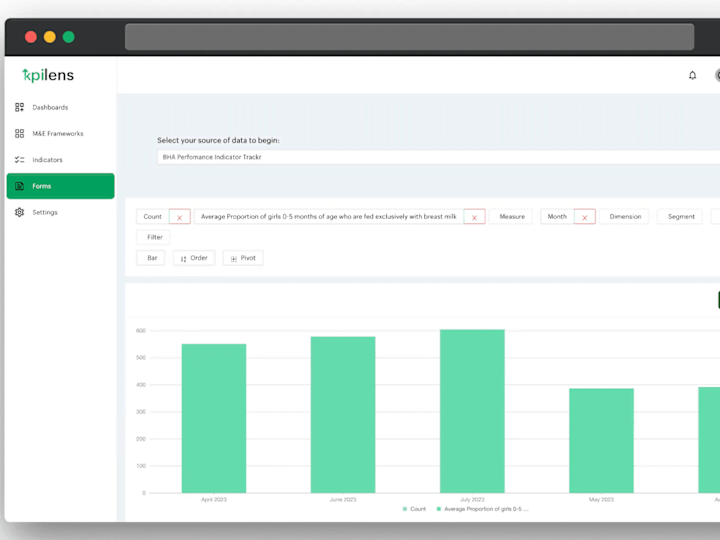720x540 pixels.
Task: Click the April 2023 axis label
Action: pyautogui.click(x=214, y=500)
